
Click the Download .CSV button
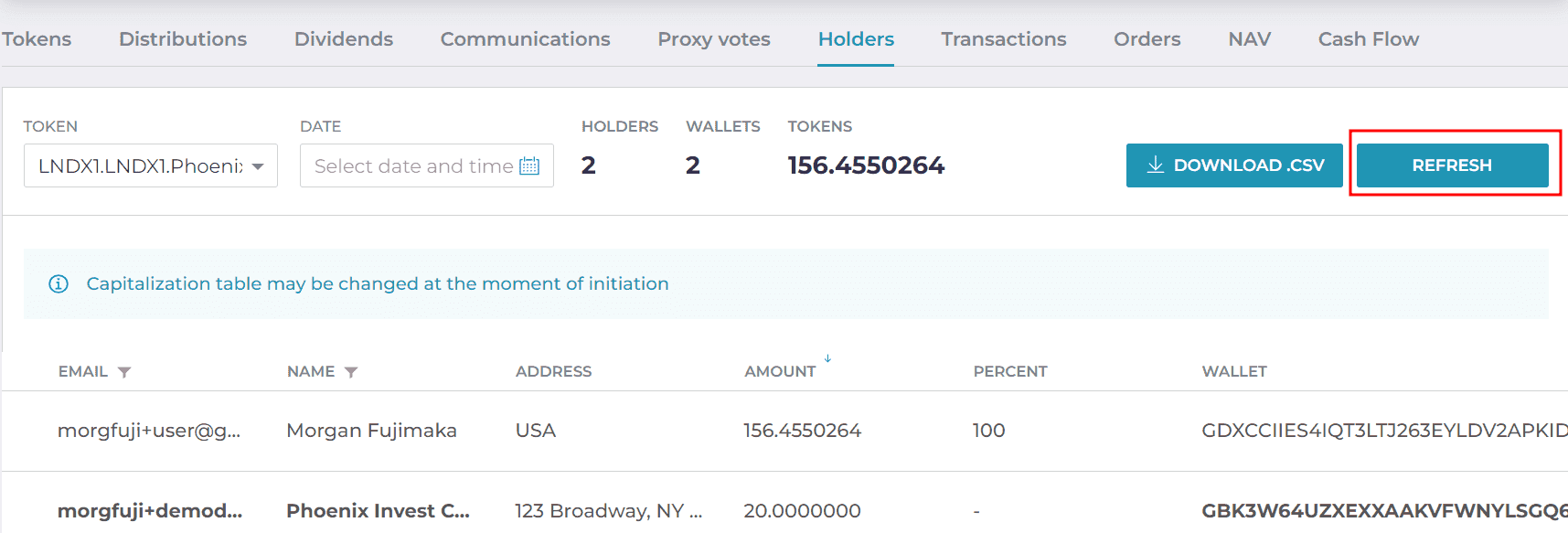coord(1234,165)
